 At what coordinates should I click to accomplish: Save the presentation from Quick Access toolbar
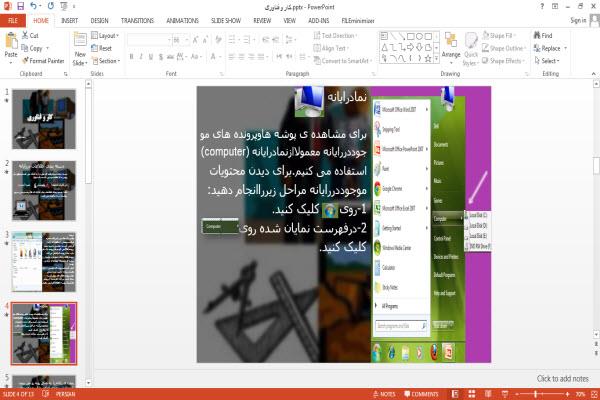click(x=20, y=7)
